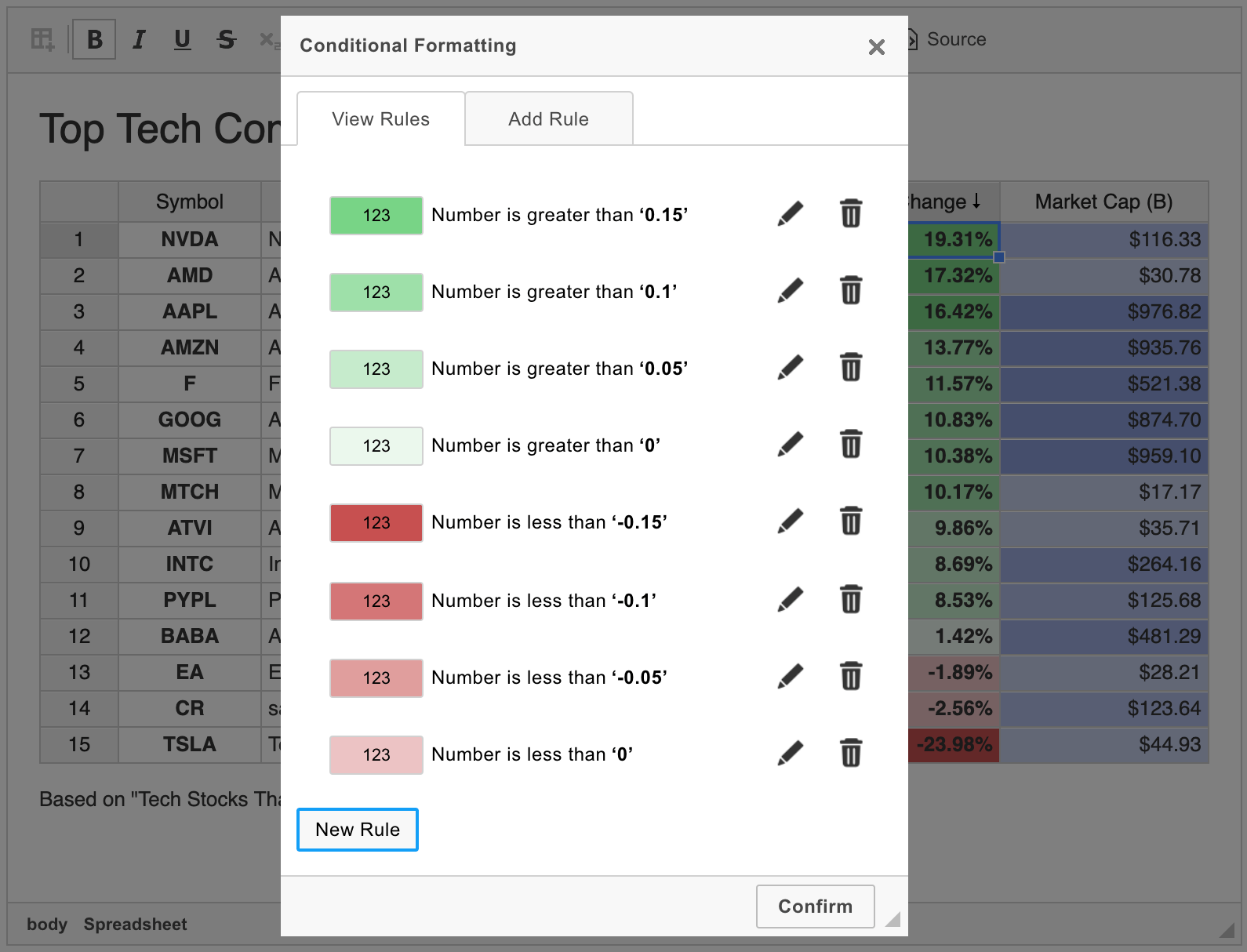The width and height of the screenshot is (1247, 952).
Task: Select the TSLA symbol cell
Action: tap(190, 744)
